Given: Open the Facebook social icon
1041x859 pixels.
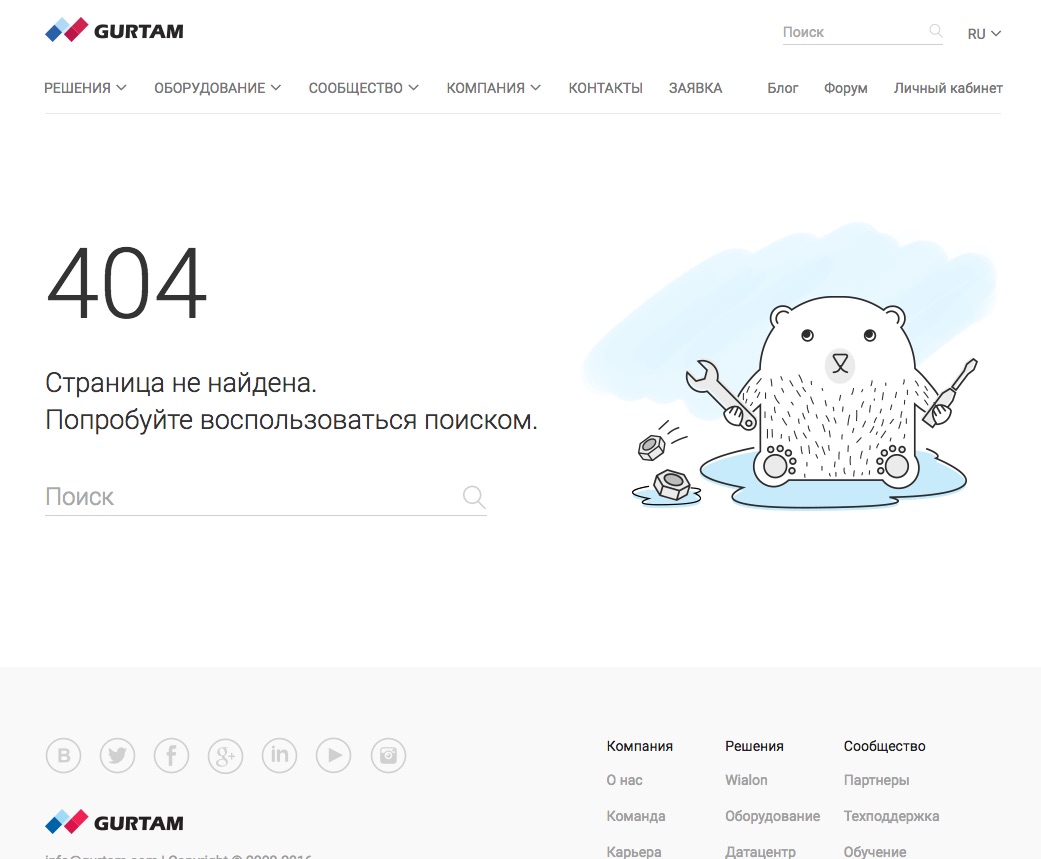Looking at the screenshot, I should 172,756.
